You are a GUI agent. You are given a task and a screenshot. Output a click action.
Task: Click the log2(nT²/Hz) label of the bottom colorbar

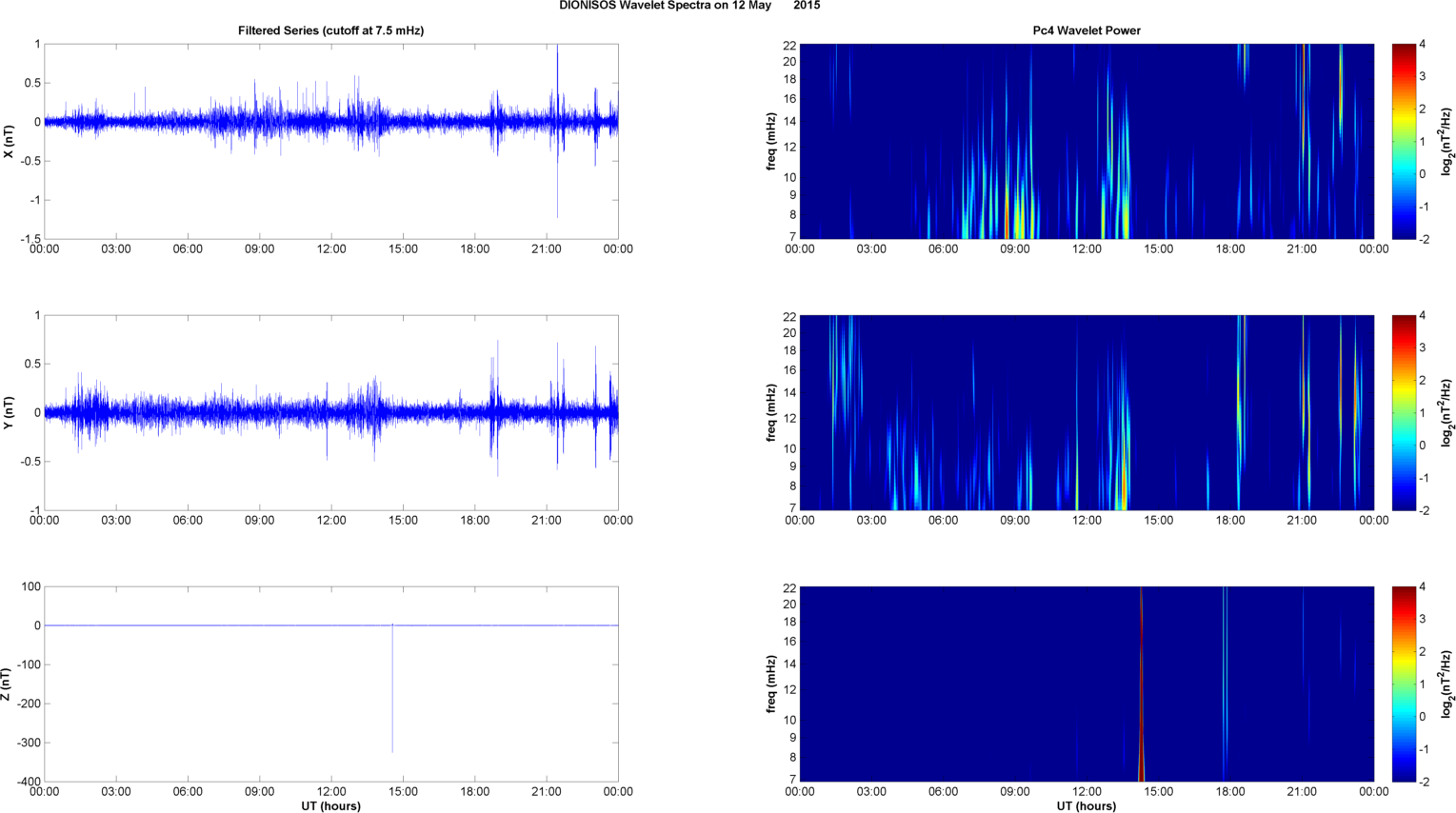(1446, 684)
